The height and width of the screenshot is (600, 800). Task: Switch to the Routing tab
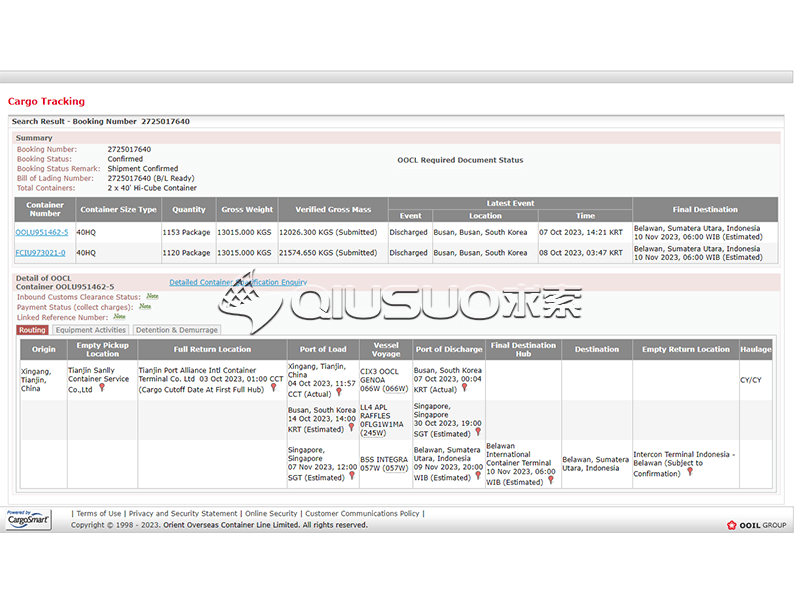tap(32, 330)
